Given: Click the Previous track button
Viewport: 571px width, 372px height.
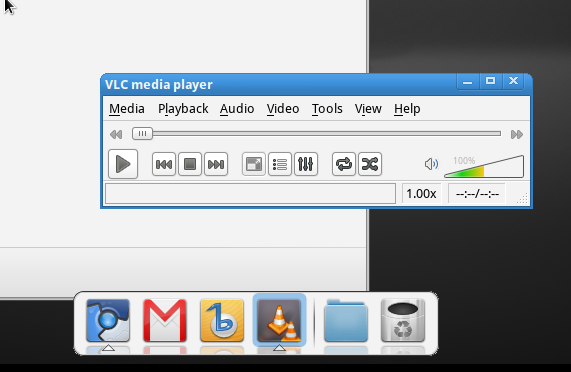Looking at the screenshot, I should click(164, 164).
